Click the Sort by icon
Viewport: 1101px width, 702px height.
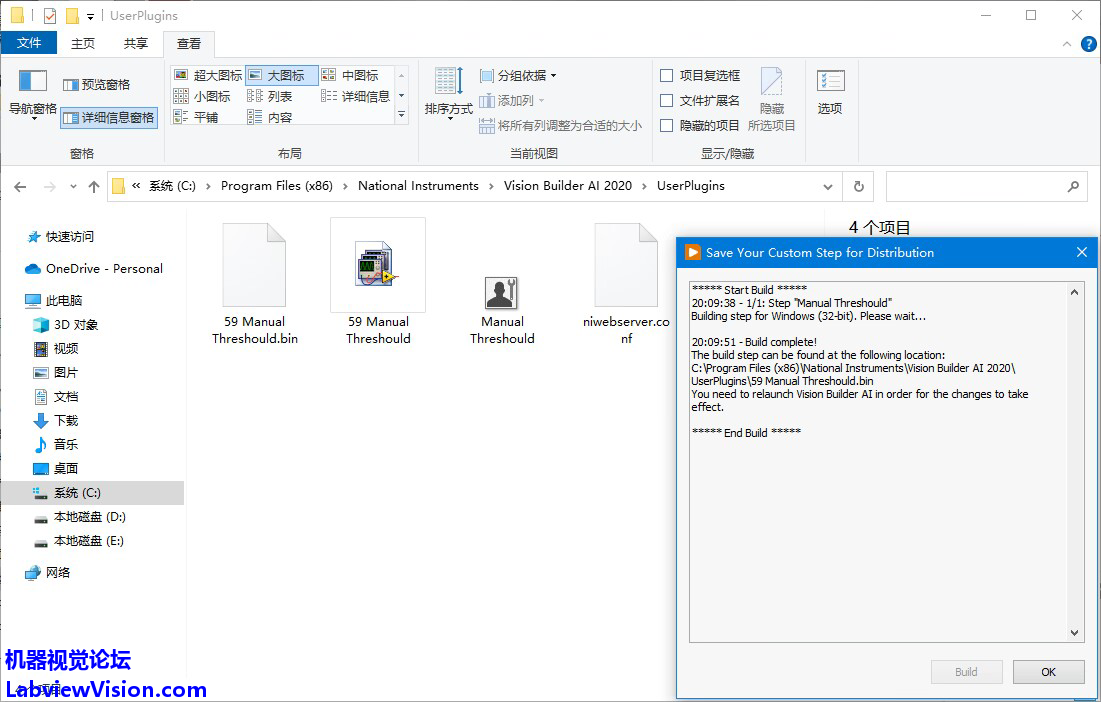(x=448, y=82)
